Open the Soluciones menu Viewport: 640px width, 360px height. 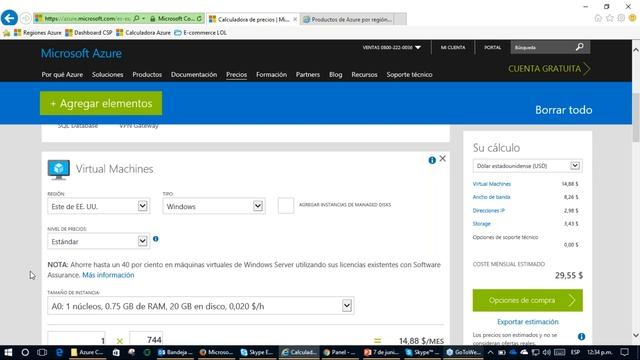click(107, 75)
